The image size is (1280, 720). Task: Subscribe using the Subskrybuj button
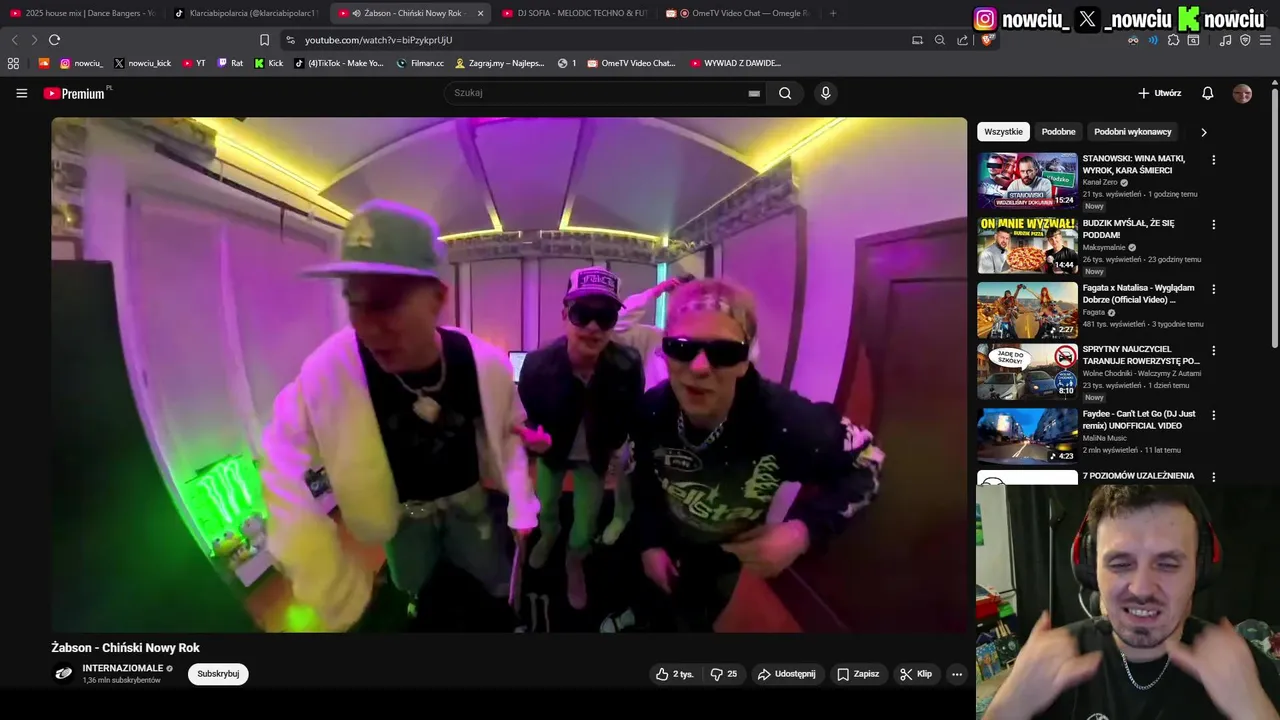218,674
